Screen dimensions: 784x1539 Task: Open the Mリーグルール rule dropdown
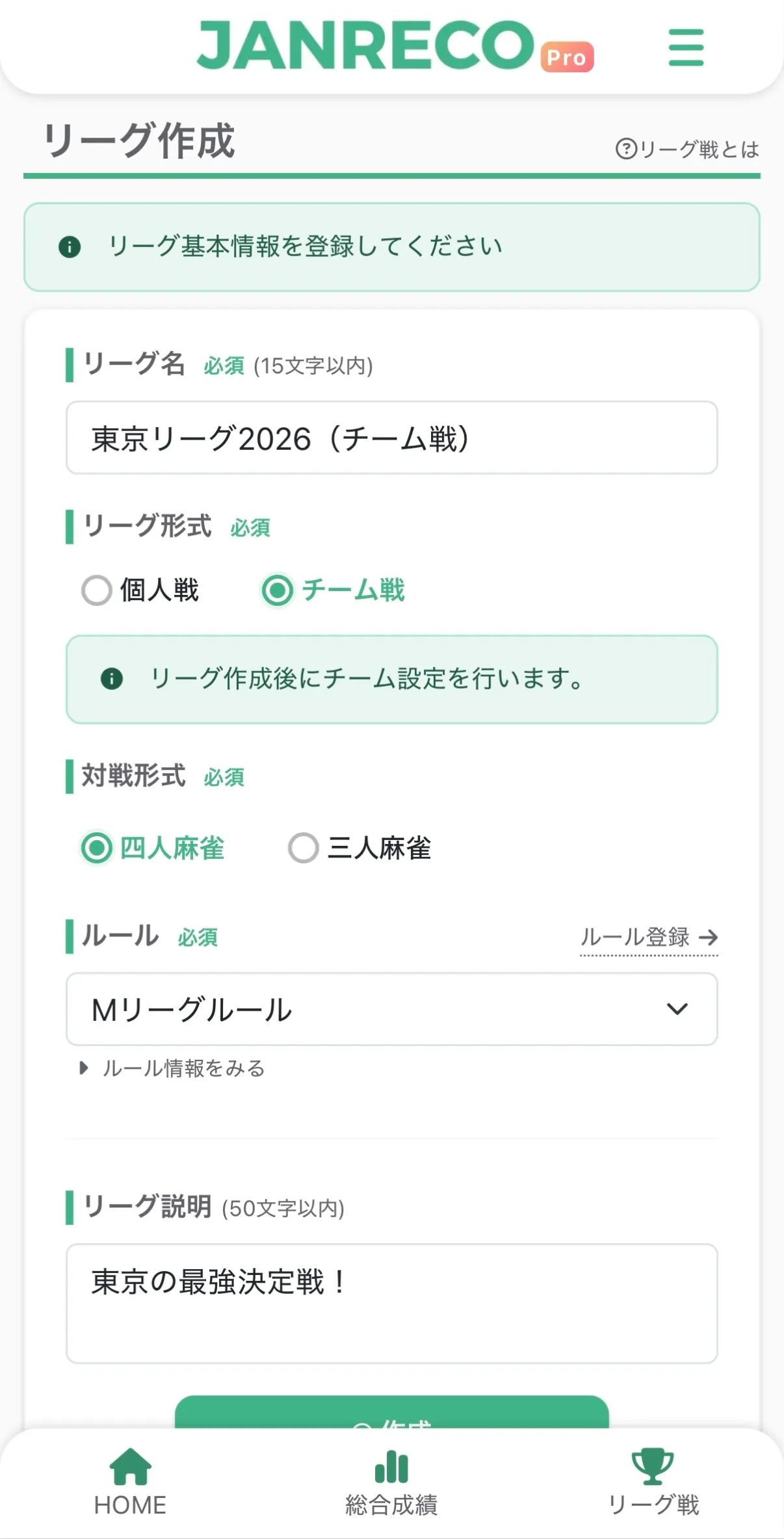[391, 1009]
